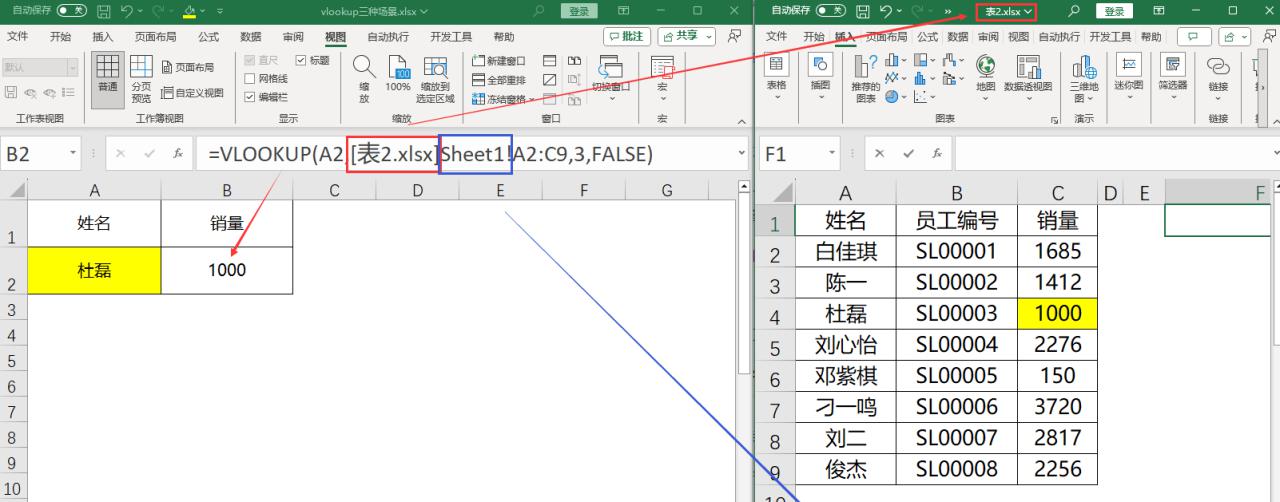Viewport: 1280px width, 502px height.
Task: Open 自定义视图 custom views
Action: 192,93
